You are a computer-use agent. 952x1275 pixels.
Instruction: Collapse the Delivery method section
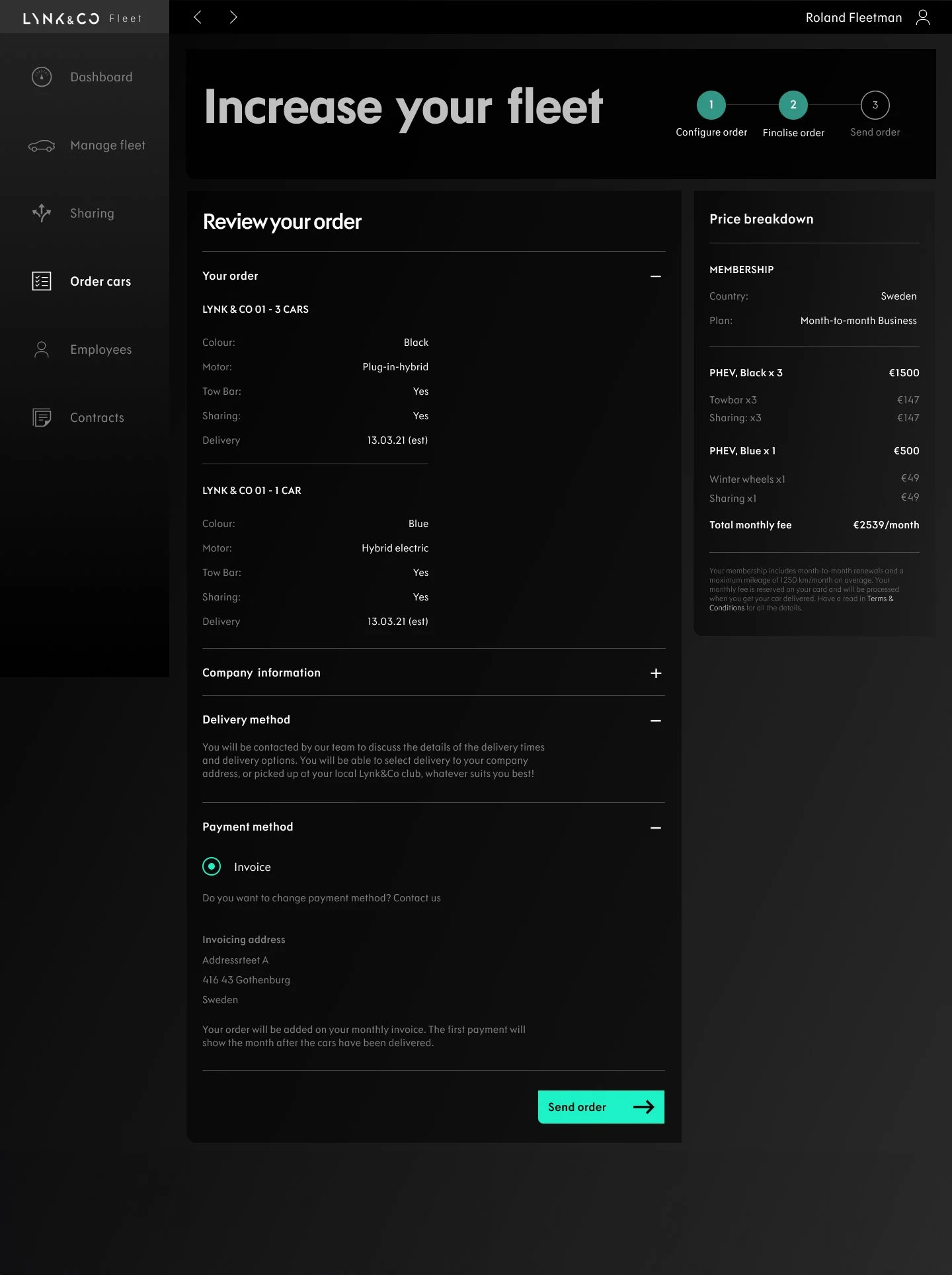tap(656, 720)
